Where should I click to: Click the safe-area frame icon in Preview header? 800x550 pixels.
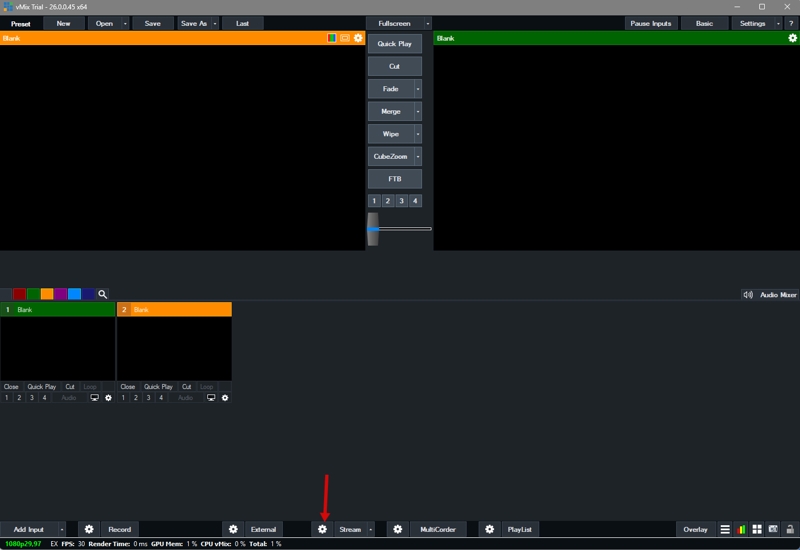(x=345, y=38)
